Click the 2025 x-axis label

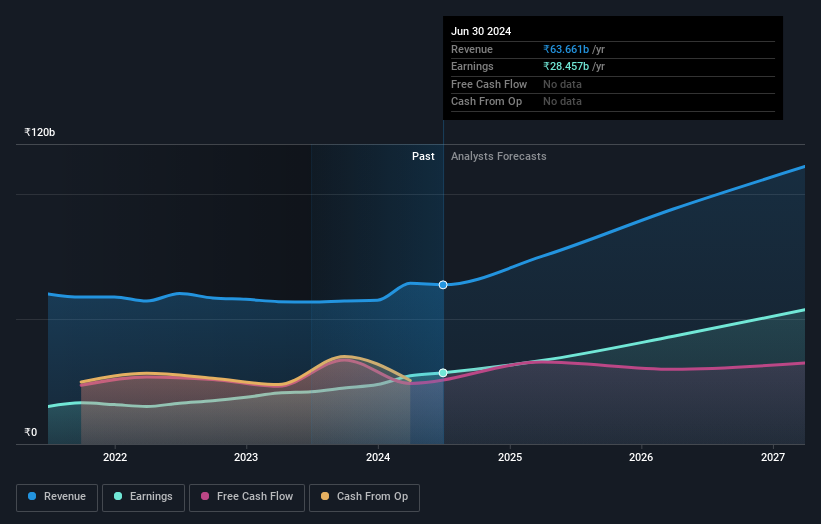509,458
